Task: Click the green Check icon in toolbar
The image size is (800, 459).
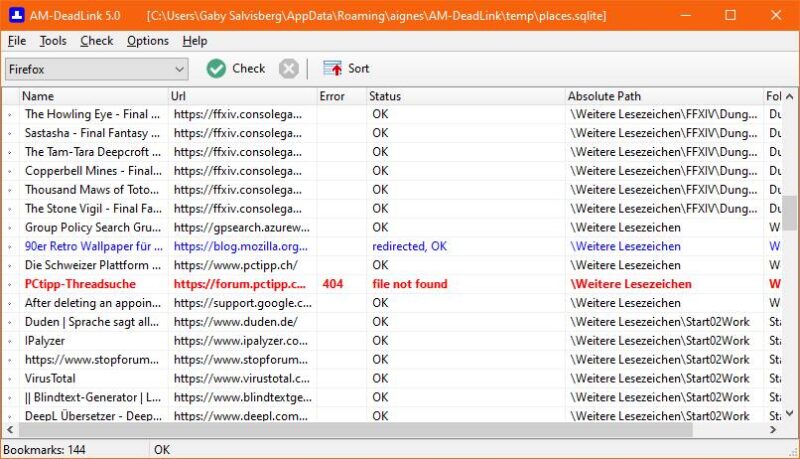Action: click(x=217, y=68)
